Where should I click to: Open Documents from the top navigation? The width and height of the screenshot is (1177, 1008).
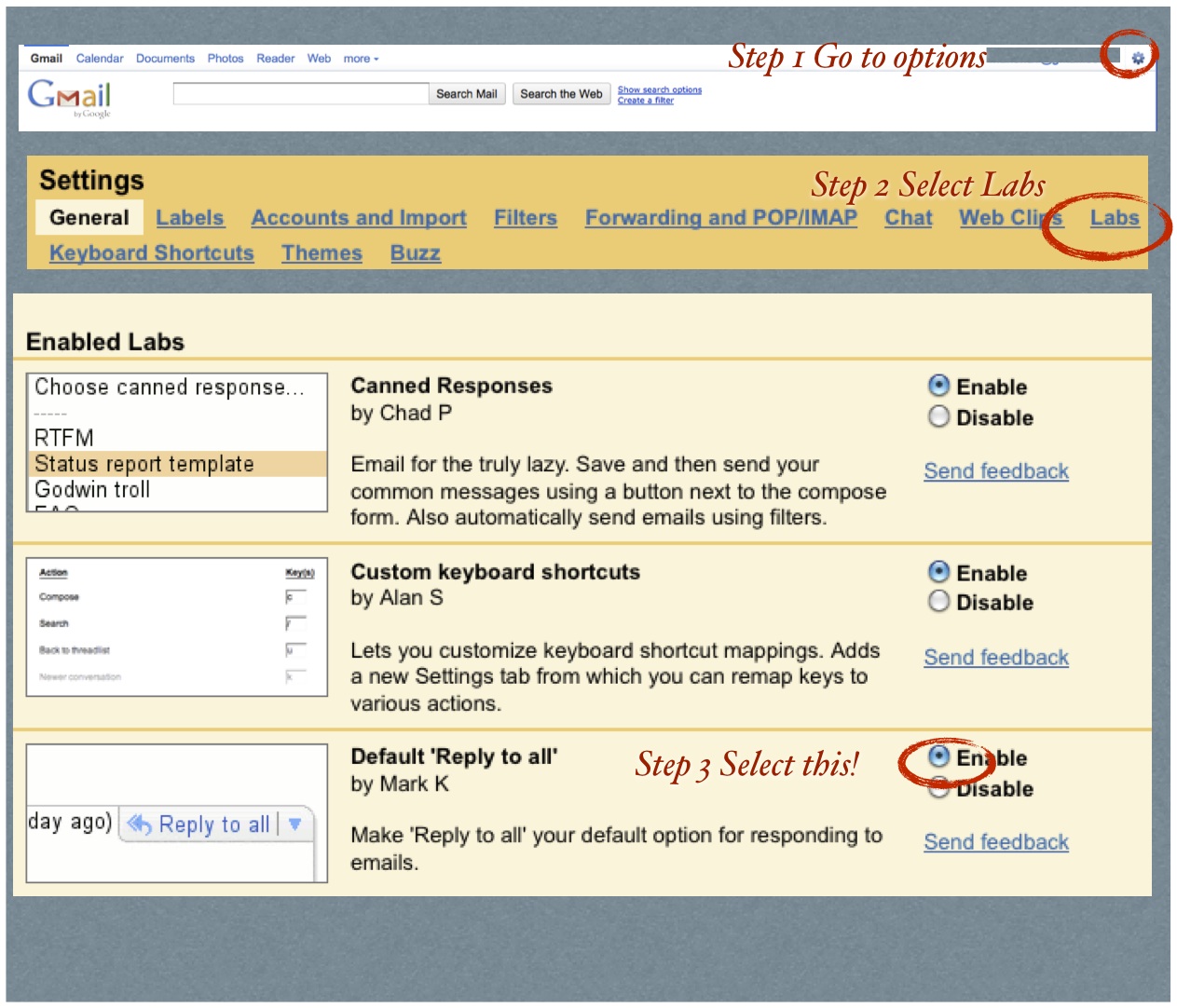point(165,59)
